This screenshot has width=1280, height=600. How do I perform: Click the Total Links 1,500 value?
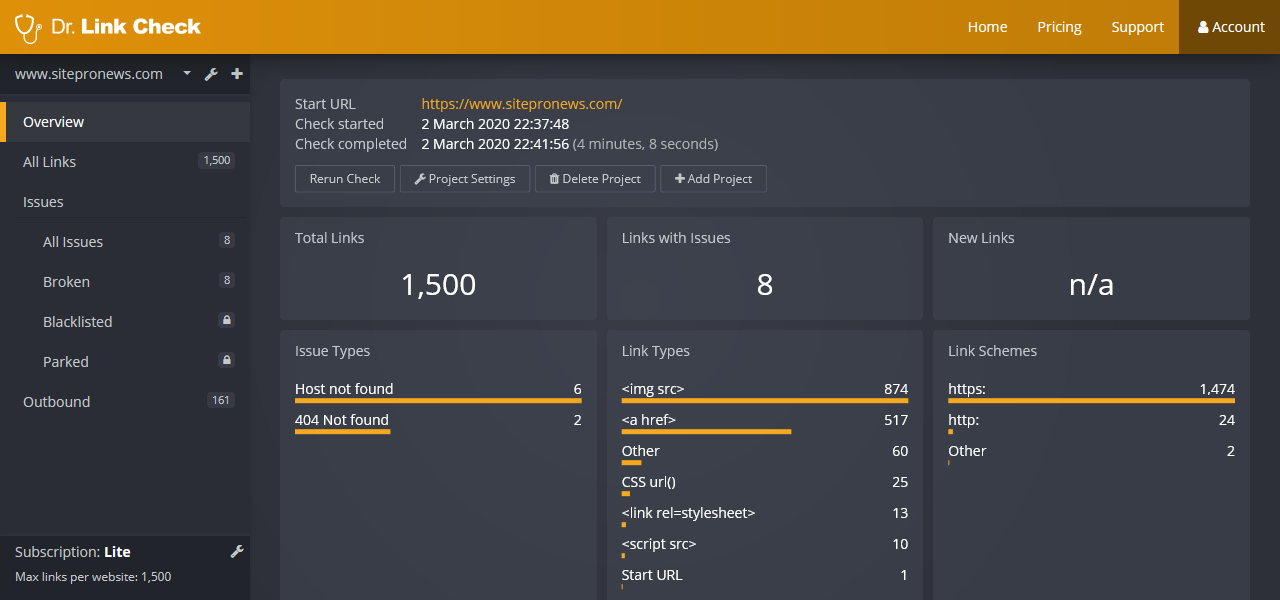pos(438,285)
